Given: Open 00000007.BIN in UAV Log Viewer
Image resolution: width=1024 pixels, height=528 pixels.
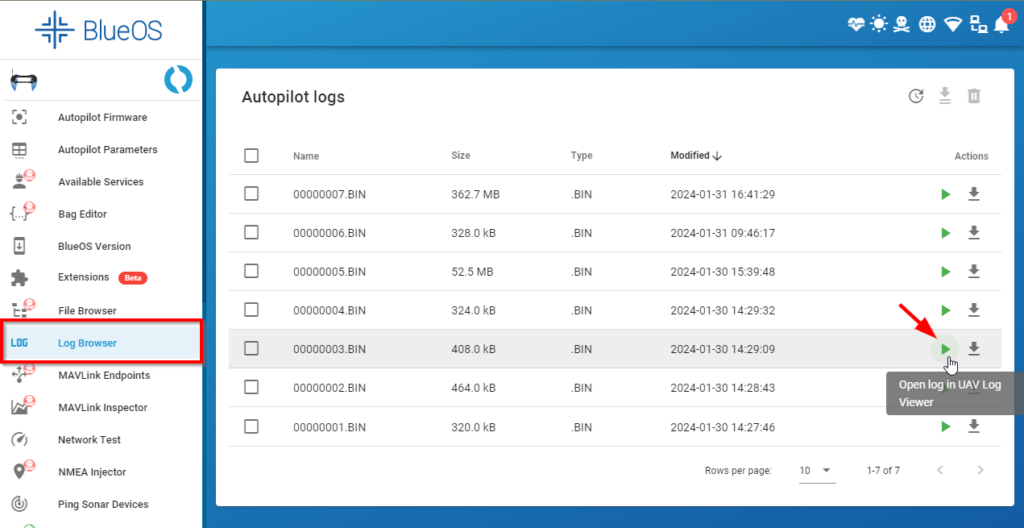Looking at the screenshot, I should pyautogui.click(x=945, y=194).
